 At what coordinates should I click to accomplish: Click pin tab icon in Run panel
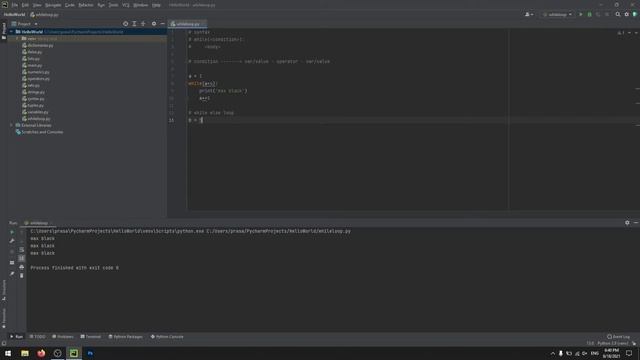click(12, 274)
